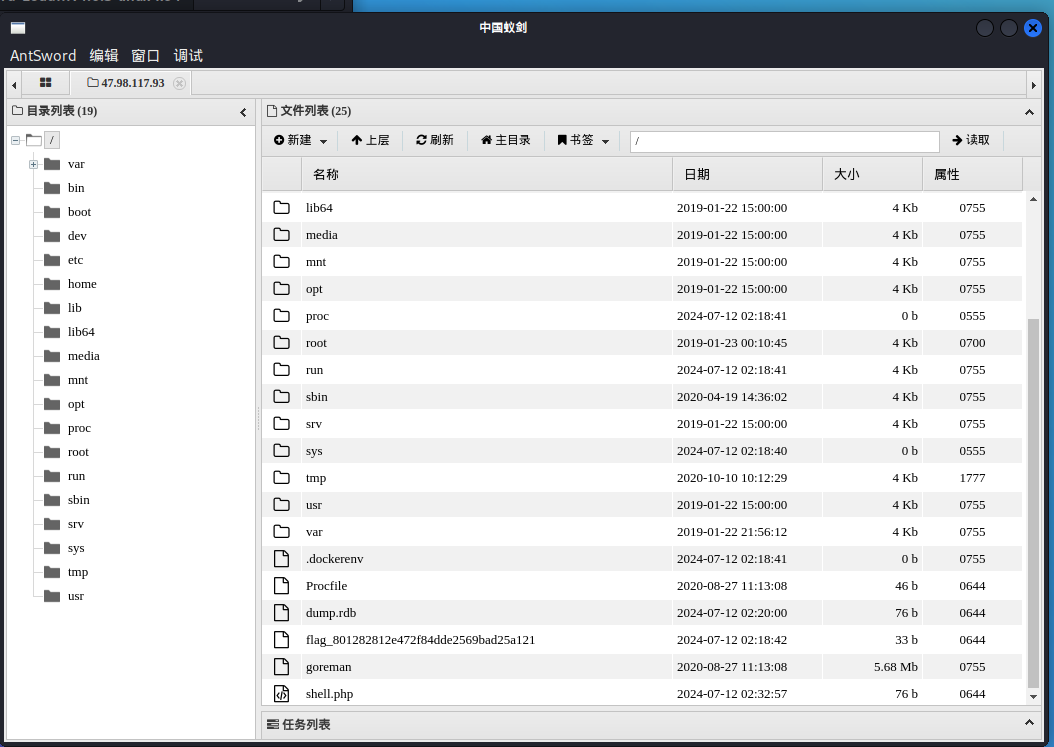Viewport: 1054px width, 747px height.
Task: Click the lib64 folder icon in file list
Action: pos(282,208)
